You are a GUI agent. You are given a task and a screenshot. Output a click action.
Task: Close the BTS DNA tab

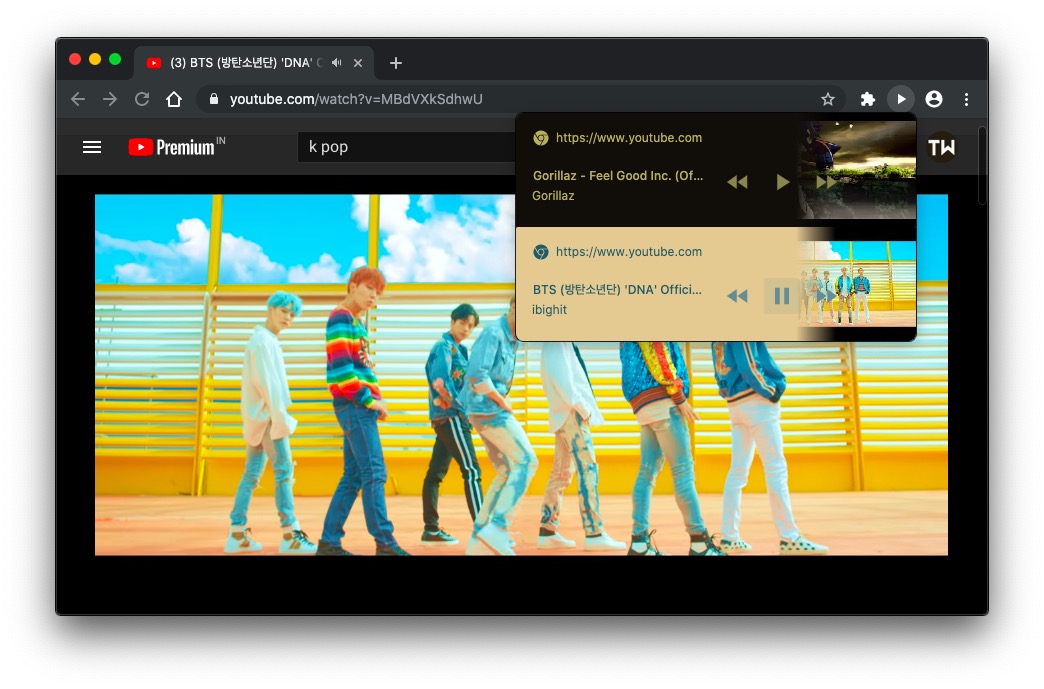(x=358, y=63)
